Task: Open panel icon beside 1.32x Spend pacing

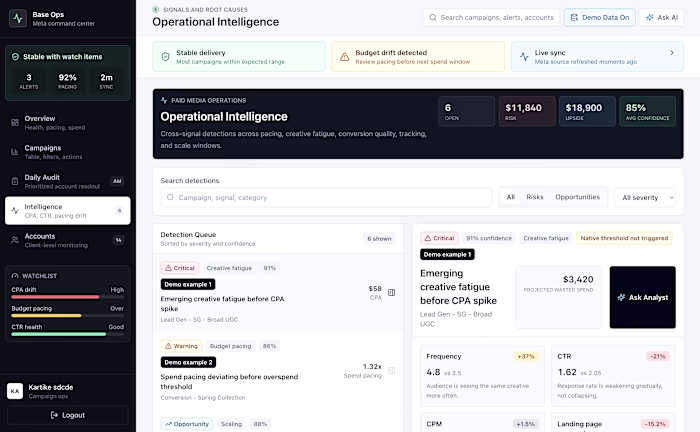Action: [x=392, y=370]
